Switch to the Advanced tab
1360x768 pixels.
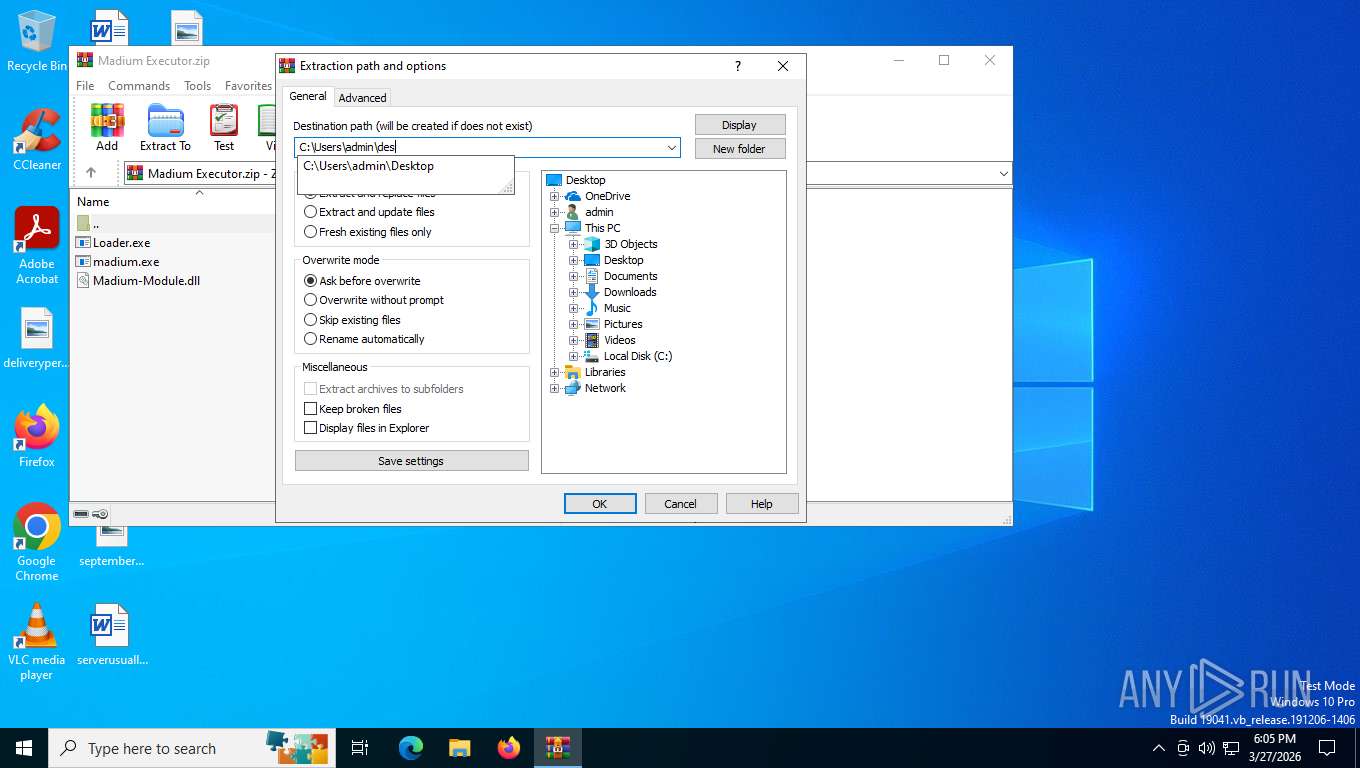[362, 98]
